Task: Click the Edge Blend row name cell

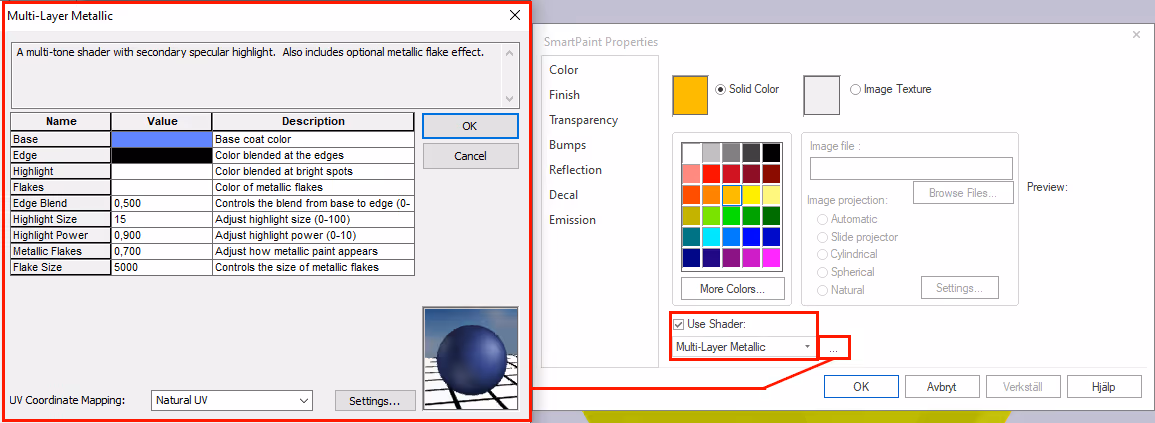Action: [61, 203]
